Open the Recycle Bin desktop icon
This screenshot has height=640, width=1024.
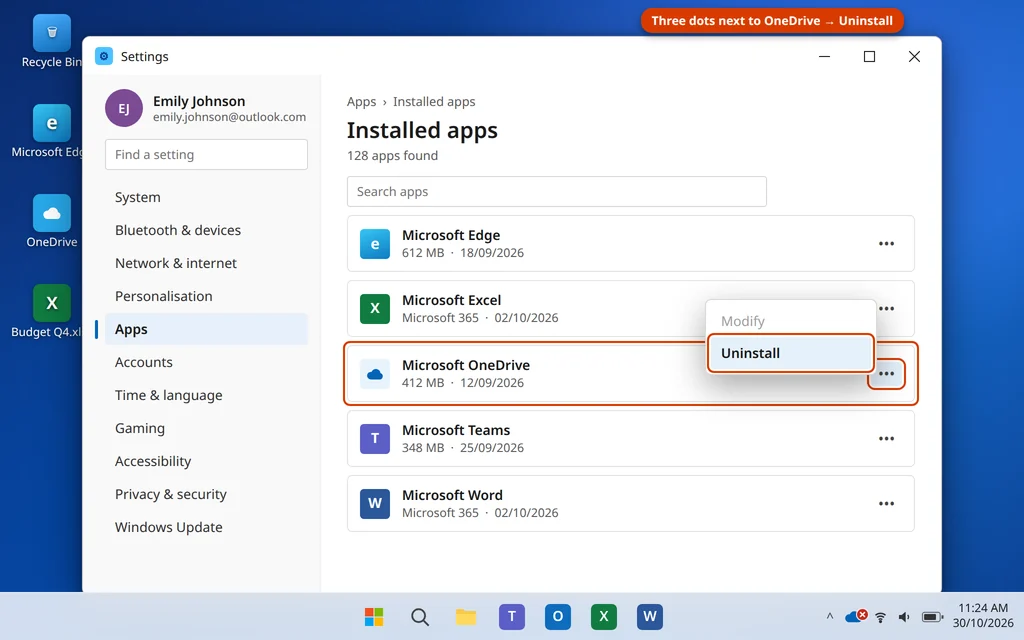(x=52, y=41)
